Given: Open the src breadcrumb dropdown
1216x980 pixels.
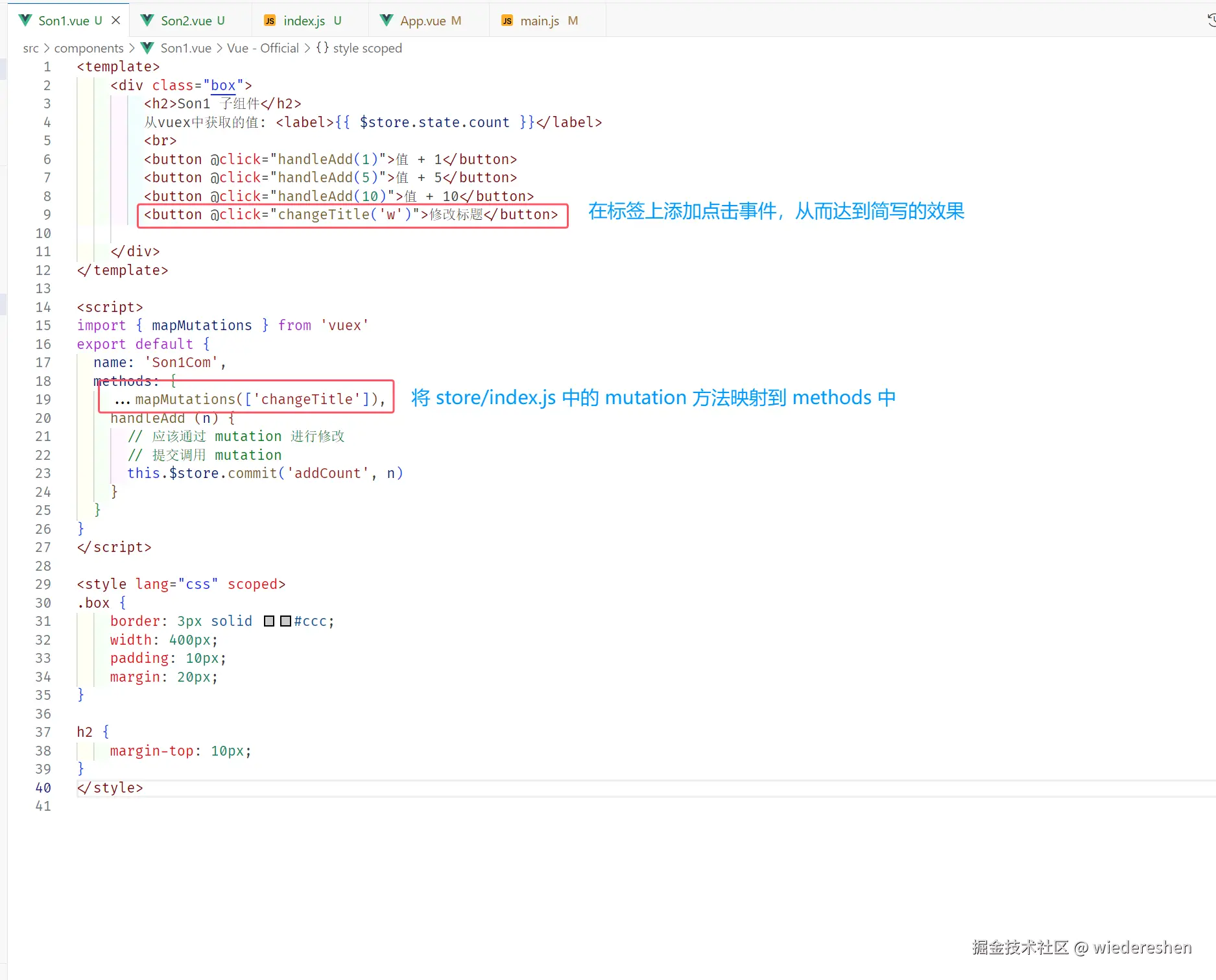Looking at the screenshot, I should point(30,47).
